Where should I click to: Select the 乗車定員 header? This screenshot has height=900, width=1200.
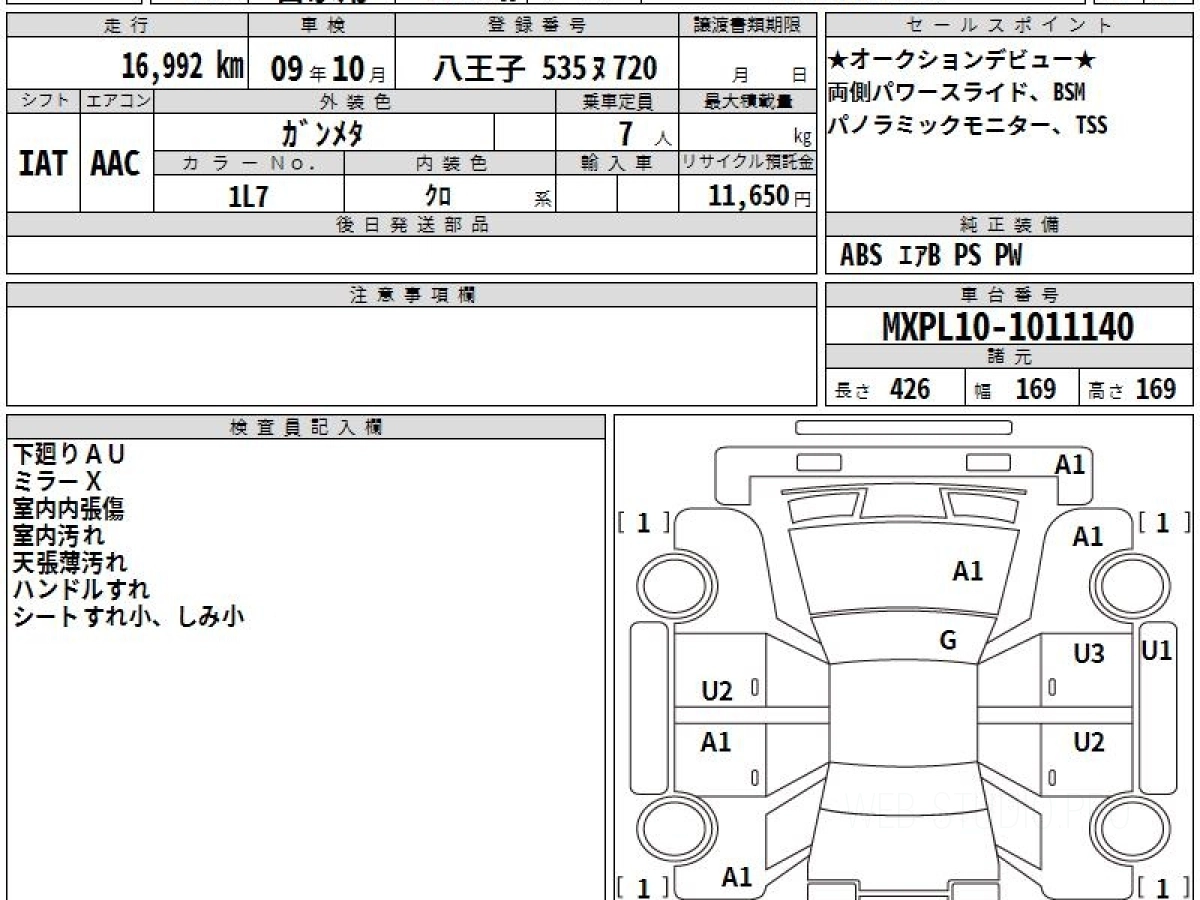click(617, 101)
